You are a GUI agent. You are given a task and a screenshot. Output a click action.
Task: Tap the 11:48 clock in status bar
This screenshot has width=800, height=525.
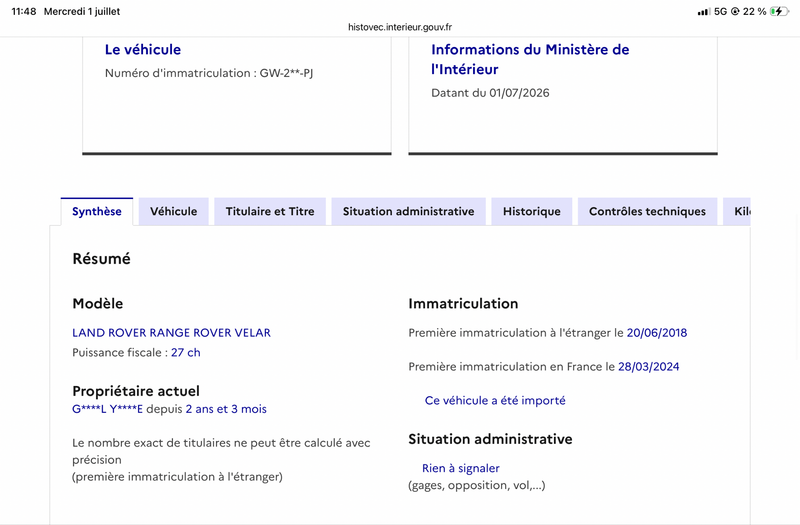pyautogui.click(x=24, y=11)
